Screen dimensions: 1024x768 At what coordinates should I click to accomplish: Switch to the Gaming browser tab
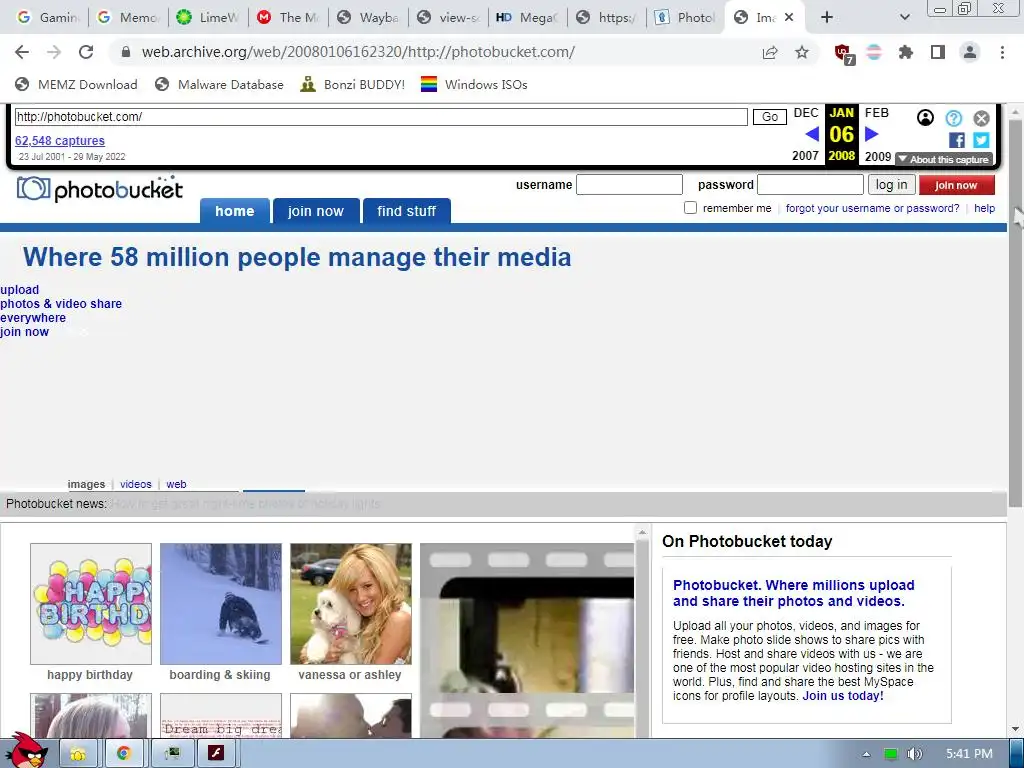pyautogui.click(x=48, y=18)
